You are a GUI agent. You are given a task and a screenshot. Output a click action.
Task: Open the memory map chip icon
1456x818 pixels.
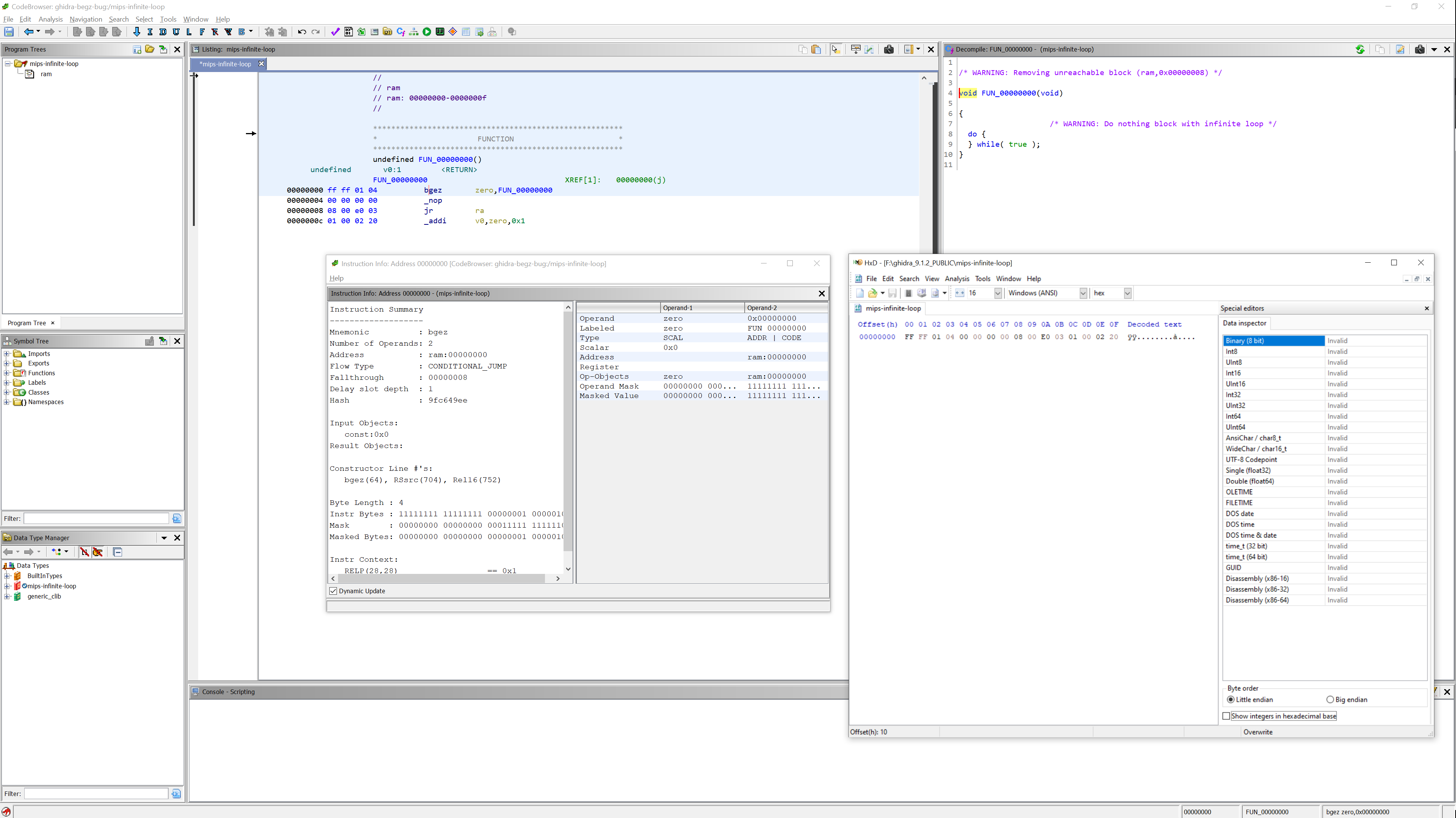(440, 32)
